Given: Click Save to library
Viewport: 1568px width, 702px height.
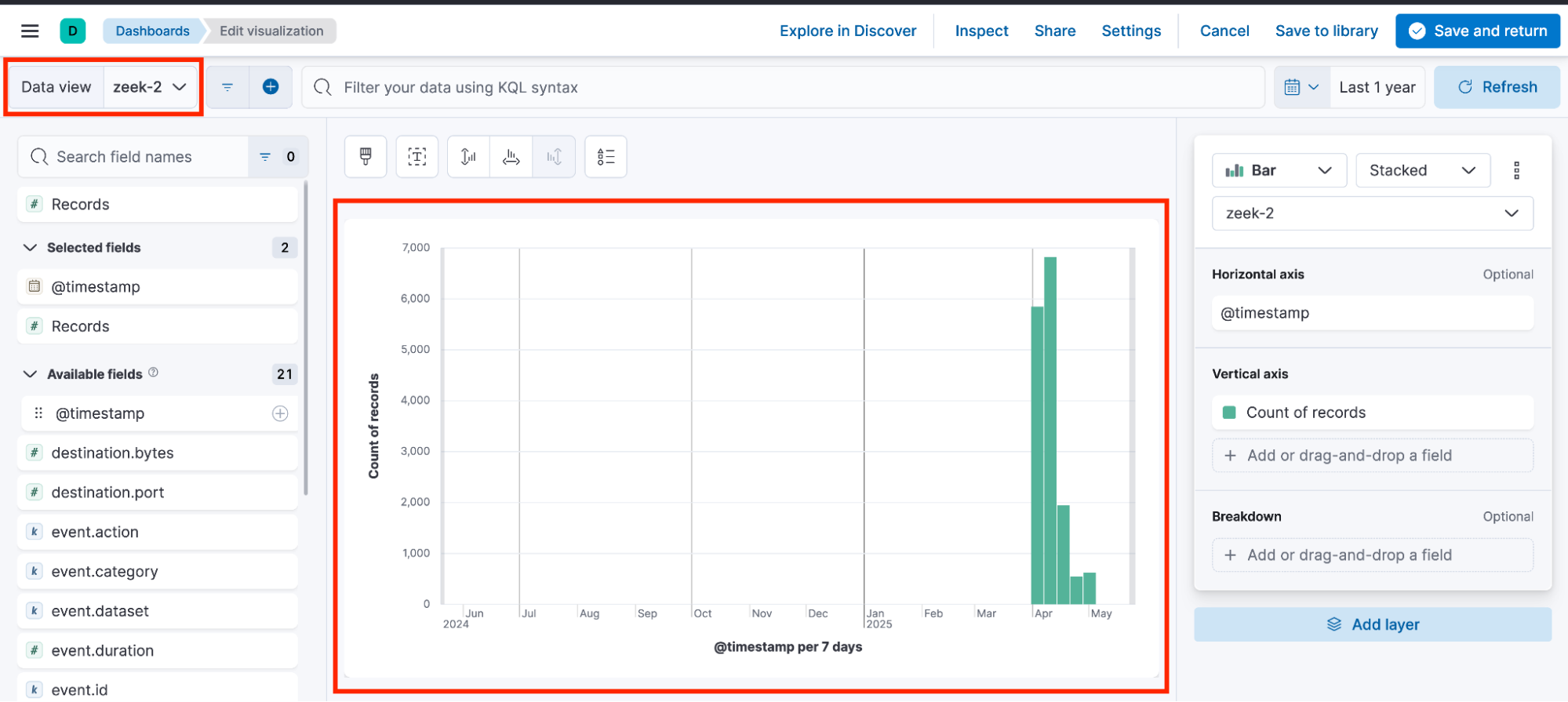Looking at the screenshot, I should [x=1326, y=31].
